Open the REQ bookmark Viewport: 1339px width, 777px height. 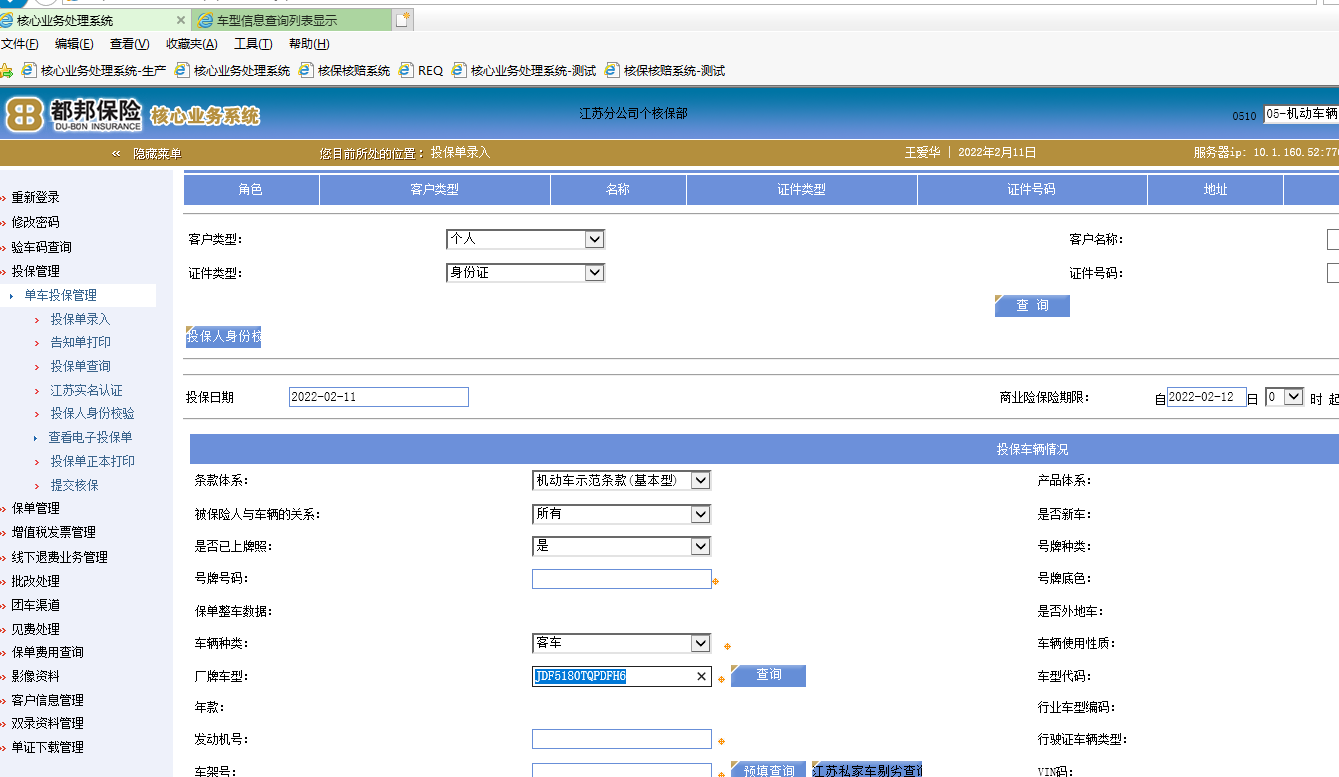tap(421, 71)
